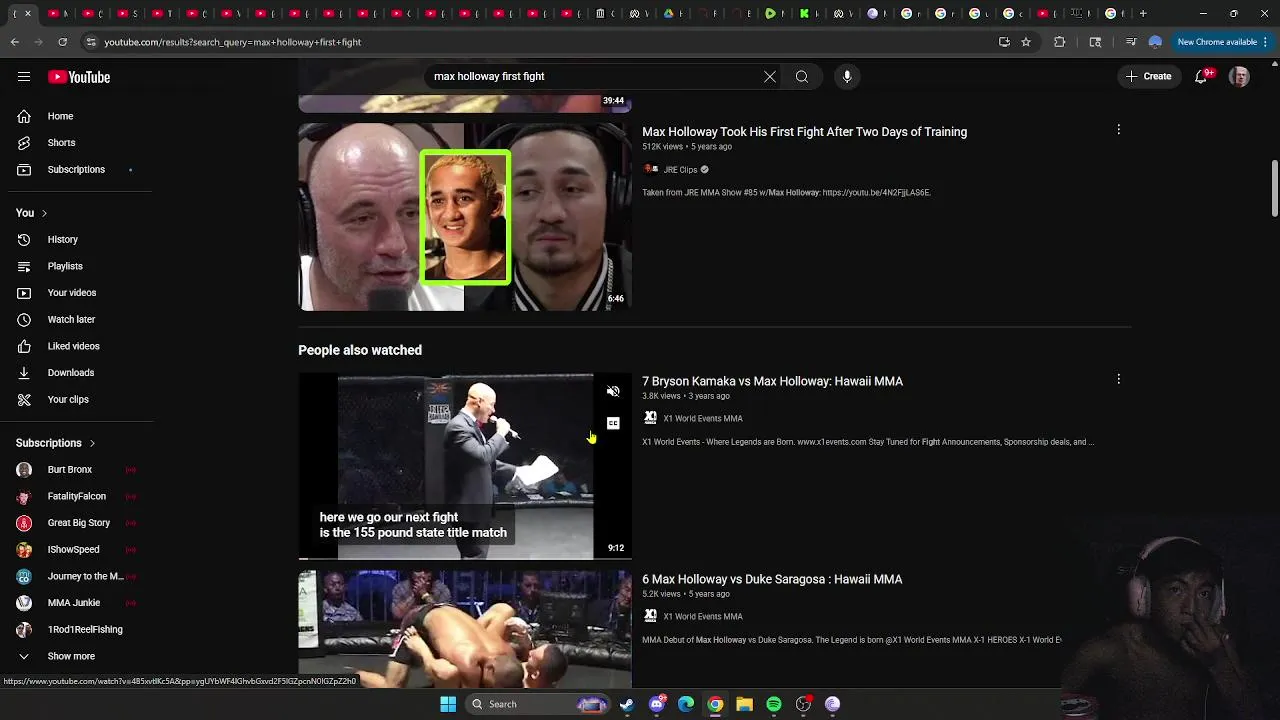Viewport: 1280px width, 720px height.
Task: Open more options for JRE Clips video
Action: pyautogui.click(x=1118, y=129)
